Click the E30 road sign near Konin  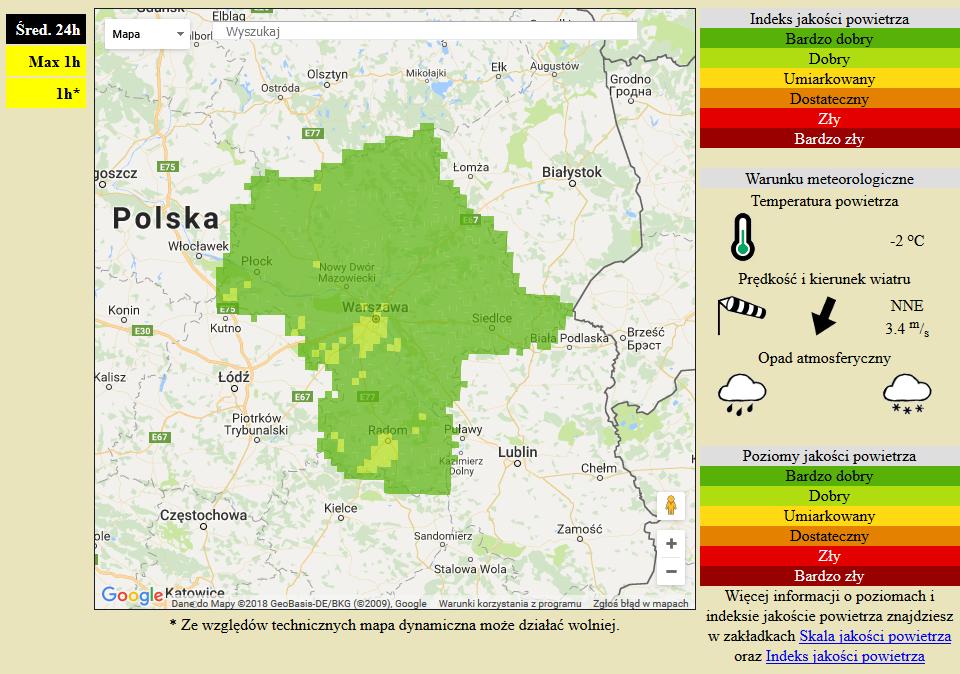(142, 331)
